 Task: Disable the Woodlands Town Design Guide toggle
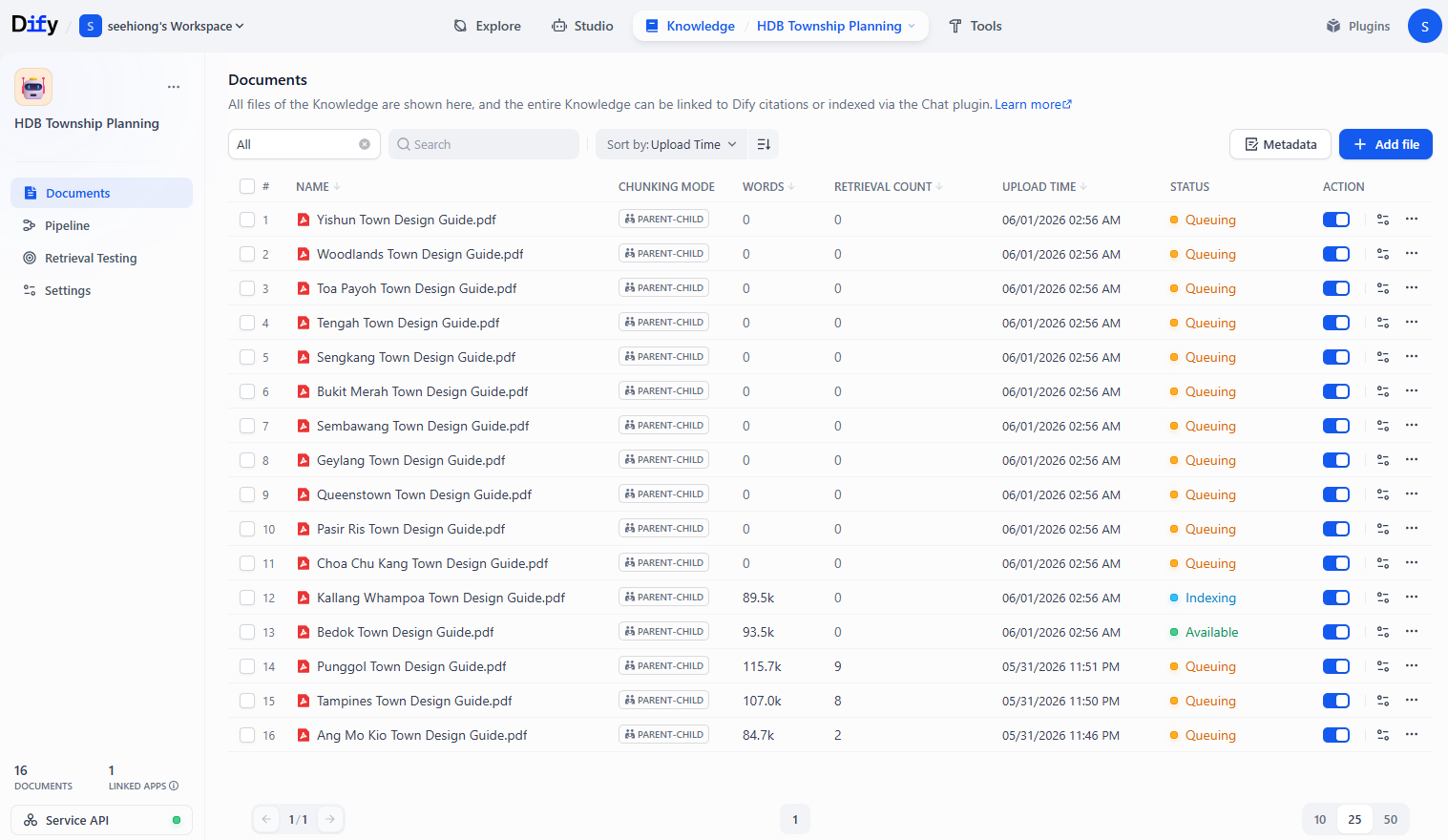point(1336,254)
